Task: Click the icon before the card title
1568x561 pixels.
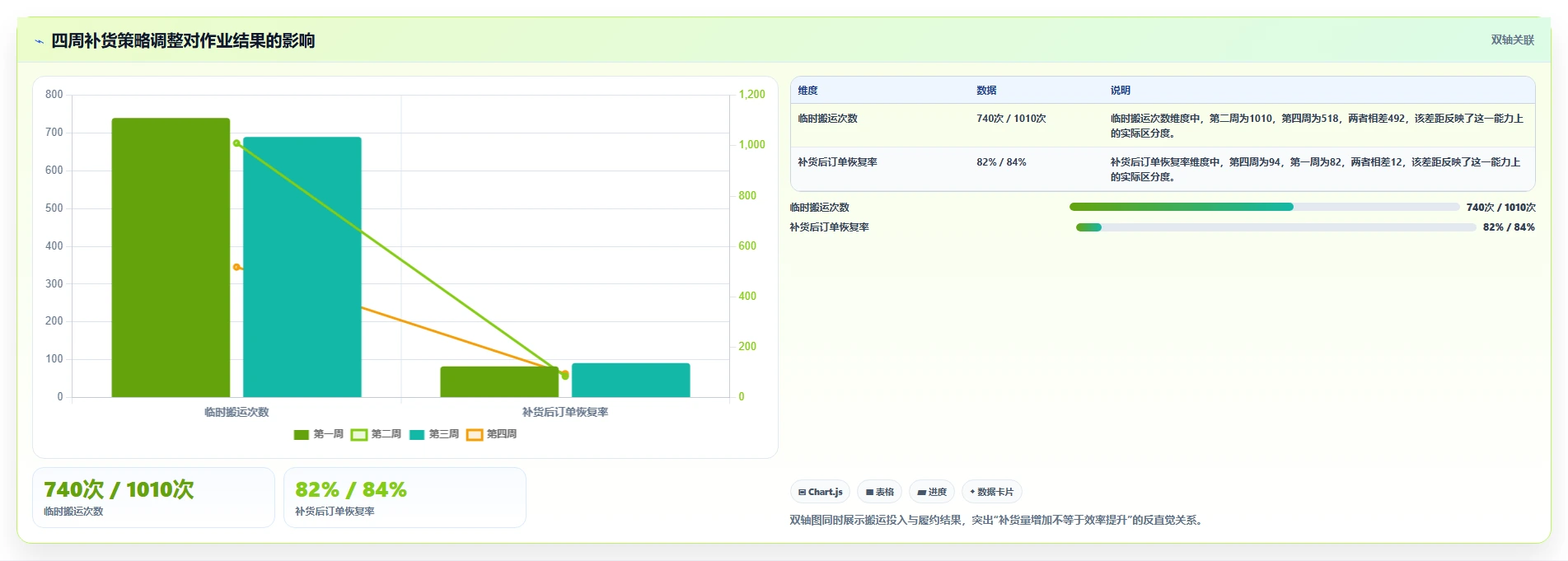Action: tap(39, 41)
